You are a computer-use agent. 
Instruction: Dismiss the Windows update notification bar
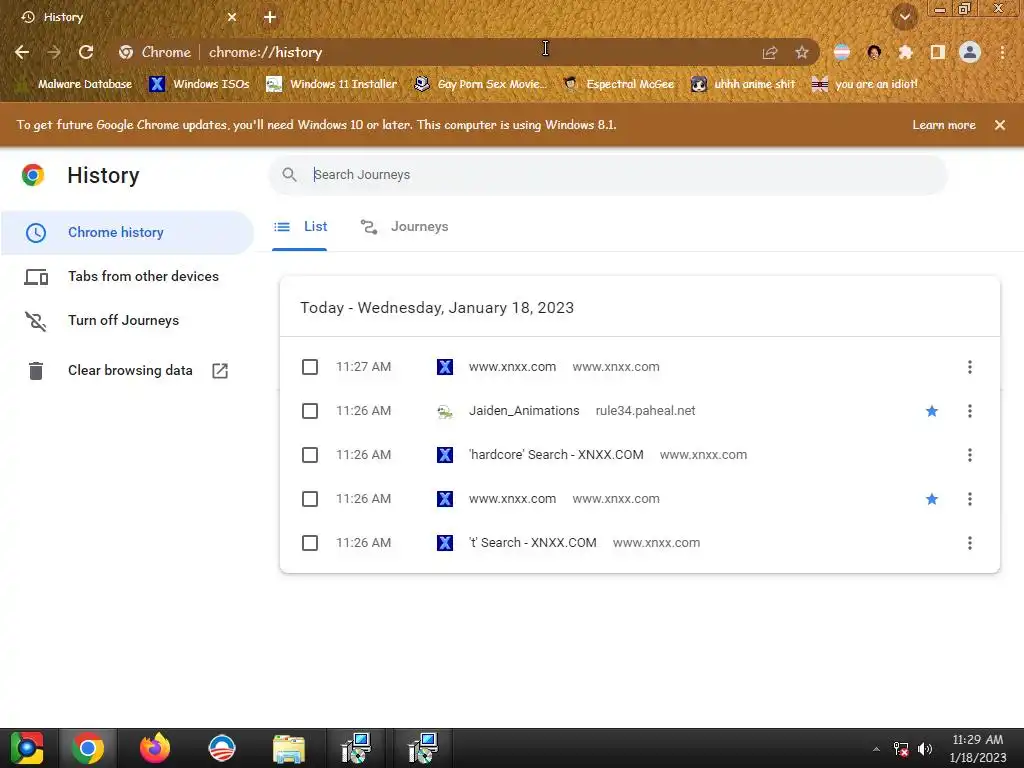1000,125
